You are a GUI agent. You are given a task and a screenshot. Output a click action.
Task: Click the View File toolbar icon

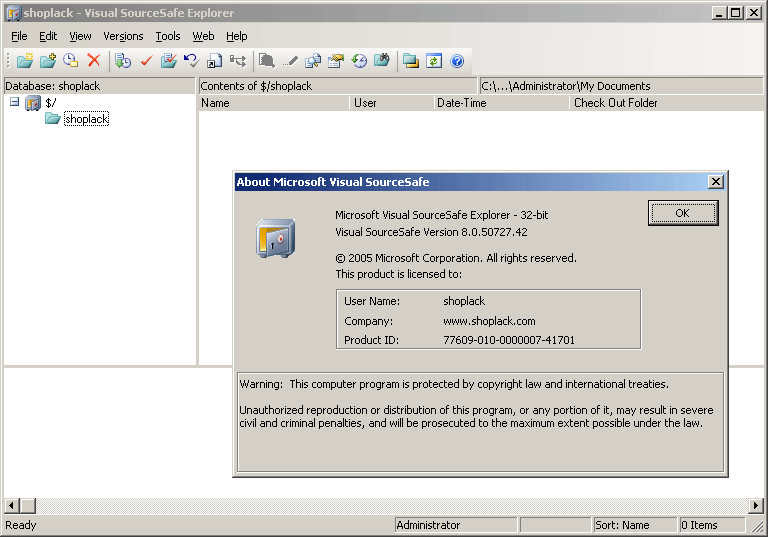pos(267,61)
